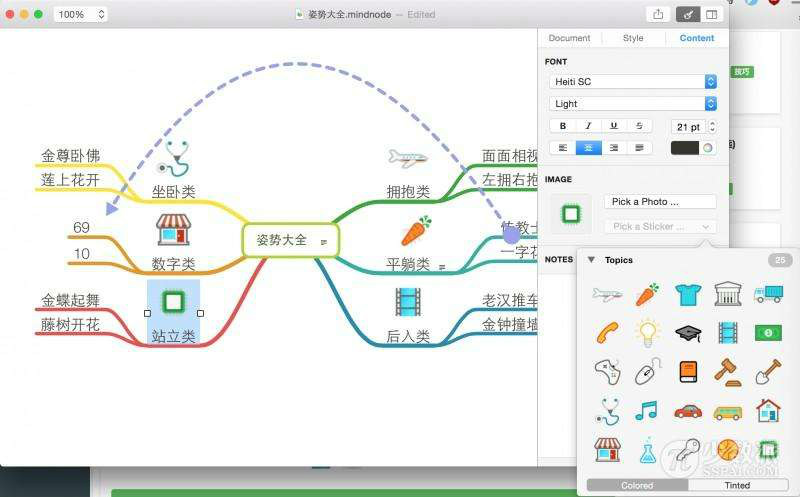Choose the storefront sticker in Topics panel
Screen dimensions: 800x497
pos(607,450)
